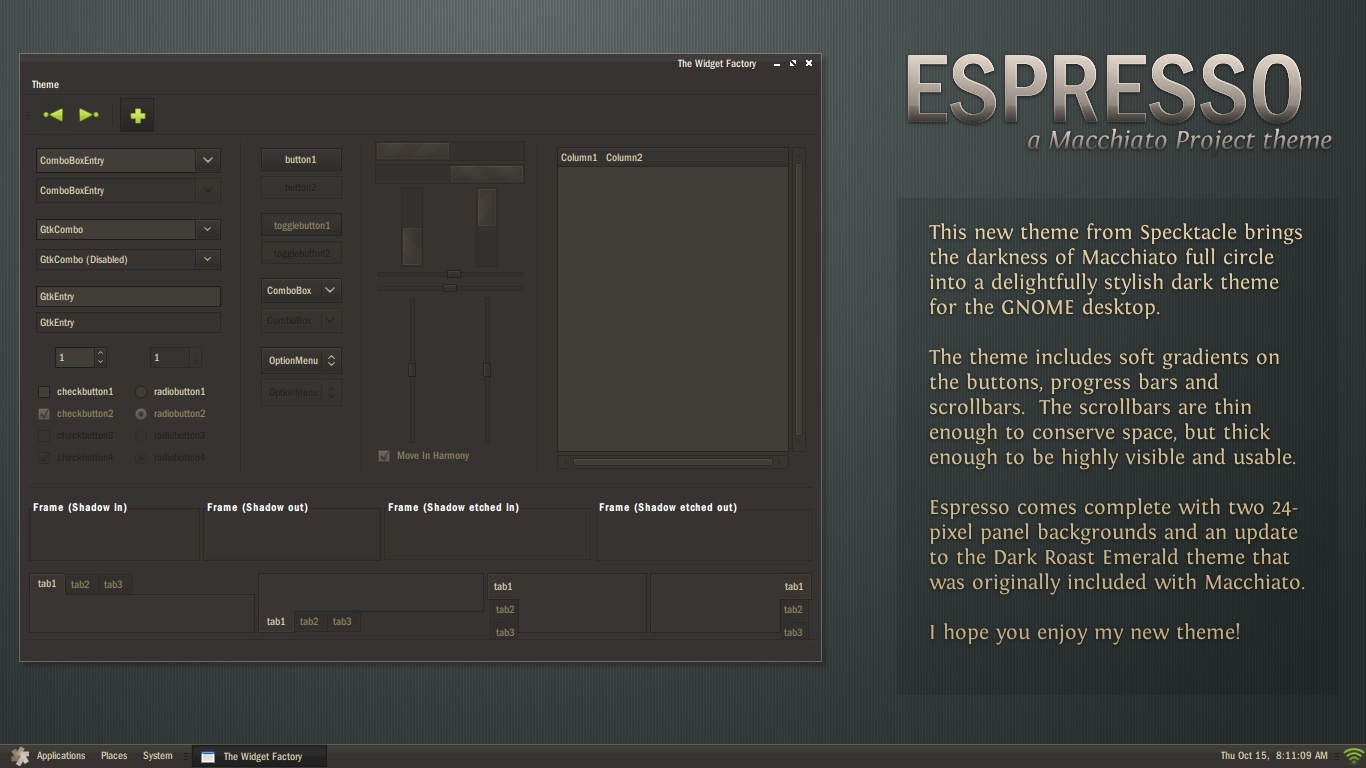Switch to tab2 in left-tabbed notebook

pyautogui.click(x=505, y=610)
